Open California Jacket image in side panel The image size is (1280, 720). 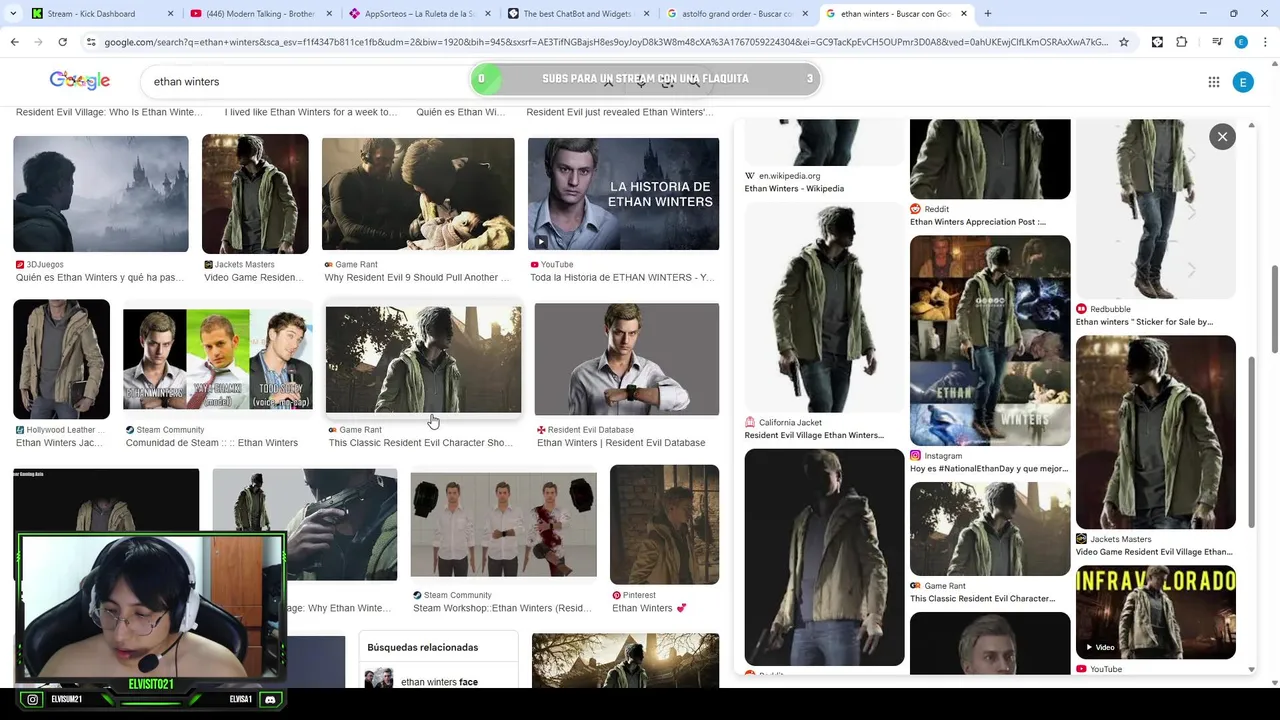tap(824, 307)
